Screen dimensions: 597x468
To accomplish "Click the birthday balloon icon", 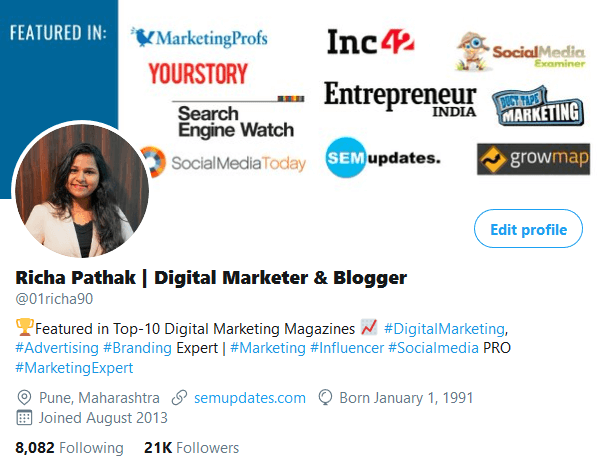I will [325, 398].
